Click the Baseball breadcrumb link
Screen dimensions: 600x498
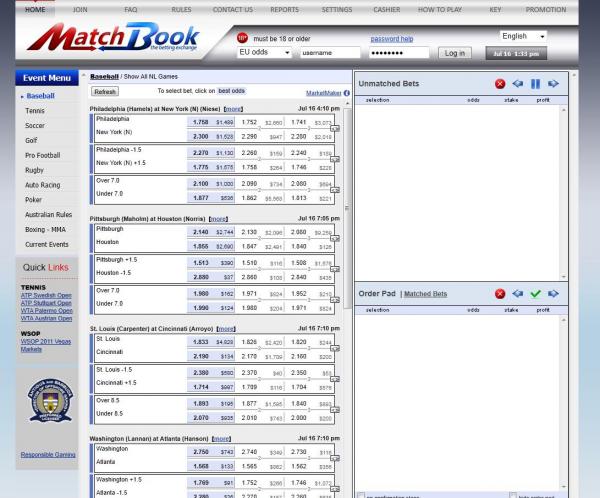[x=104, y=77]
